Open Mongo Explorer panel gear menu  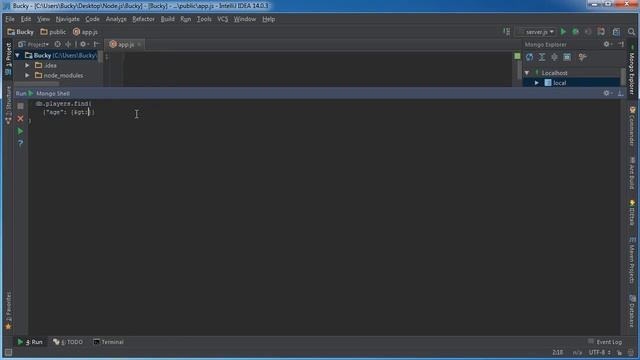[x=607, y=44]
